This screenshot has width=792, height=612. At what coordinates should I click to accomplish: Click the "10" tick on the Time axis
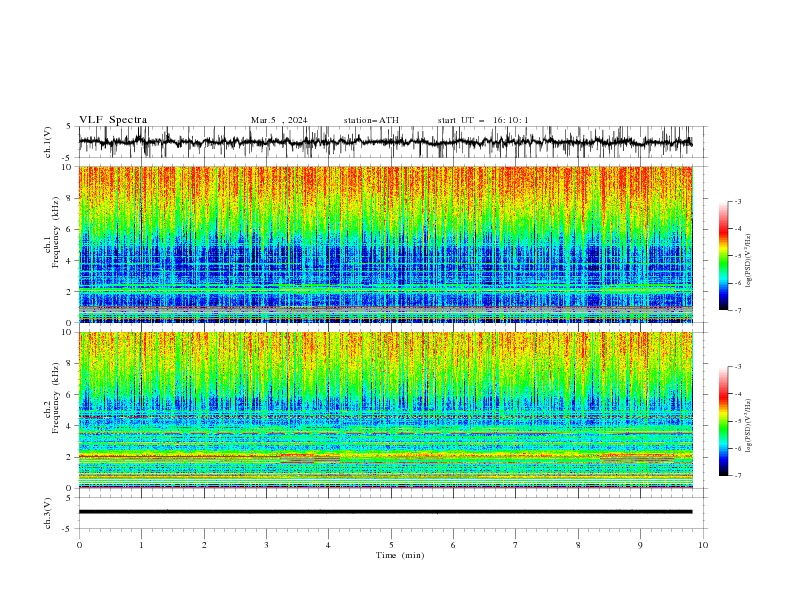(x=703, y=545)
